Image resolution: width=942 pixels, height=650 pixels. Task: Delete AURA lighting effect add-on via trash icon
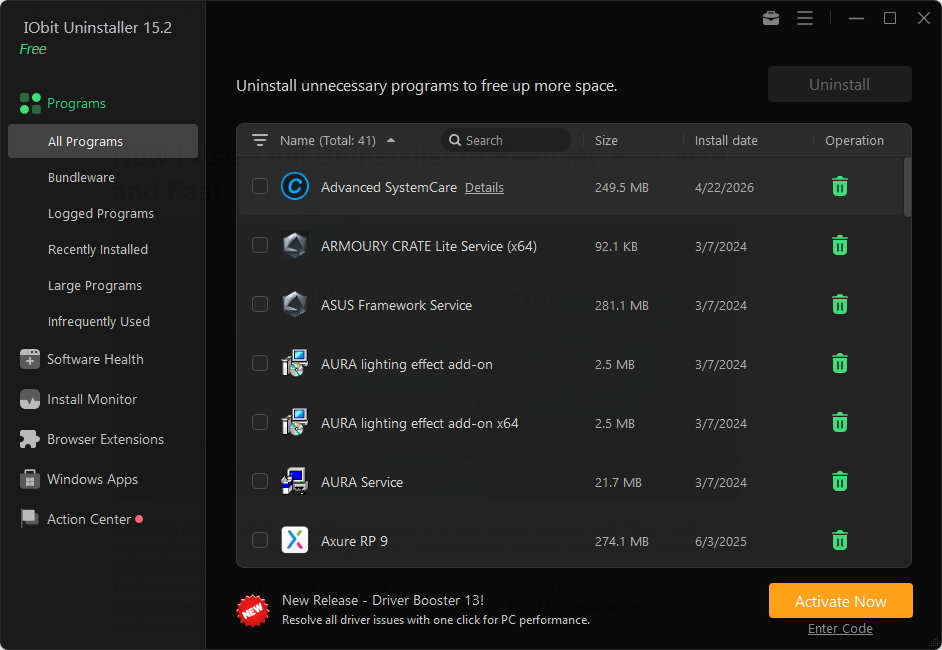coord(839,363)
